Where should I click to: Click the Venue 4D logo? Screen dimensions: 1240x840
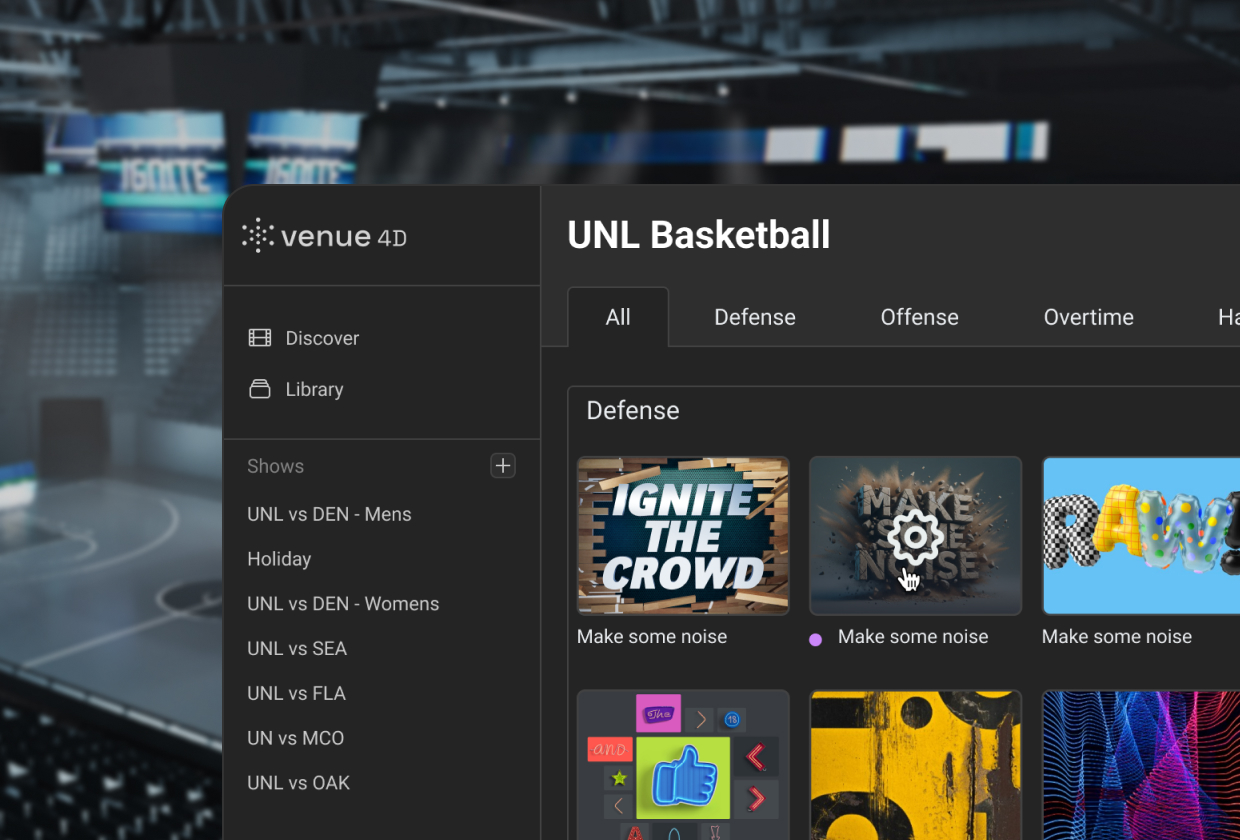(x=324, y=236)
